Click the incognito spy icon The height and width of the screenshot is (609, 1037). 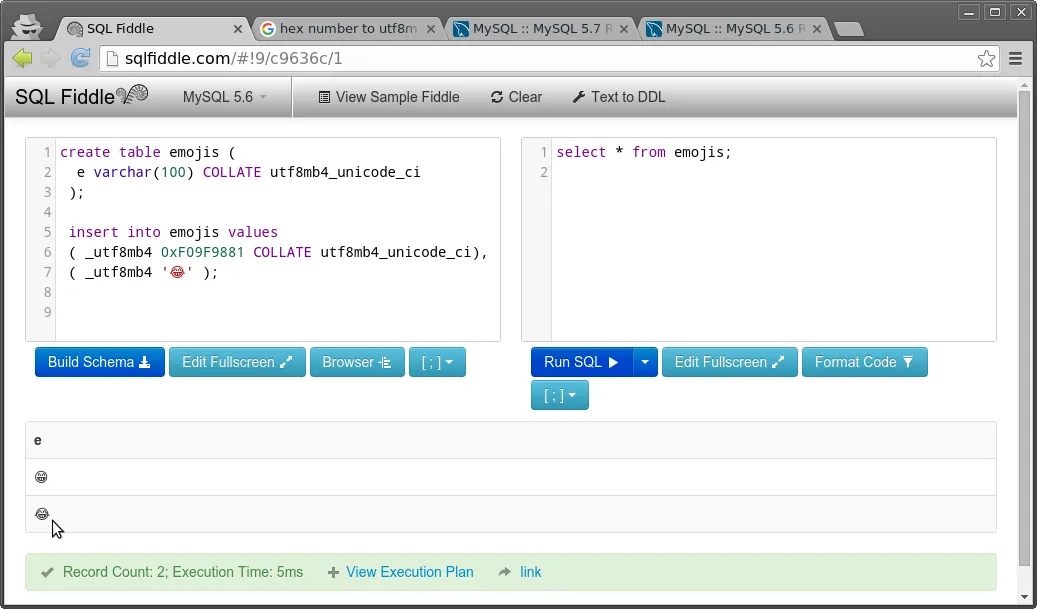(x=28, y=26)
